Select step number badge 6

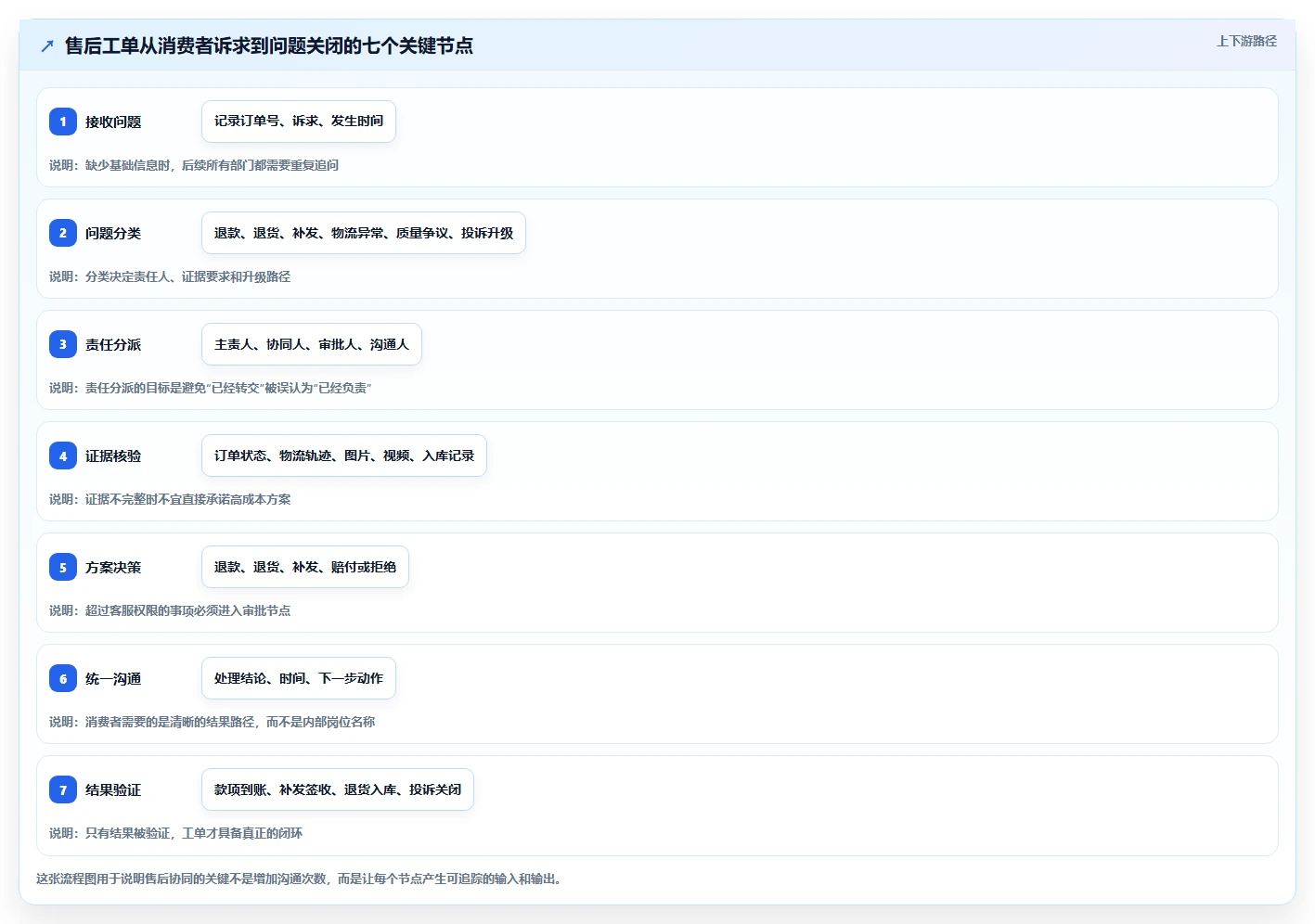[x=63, y=678]
